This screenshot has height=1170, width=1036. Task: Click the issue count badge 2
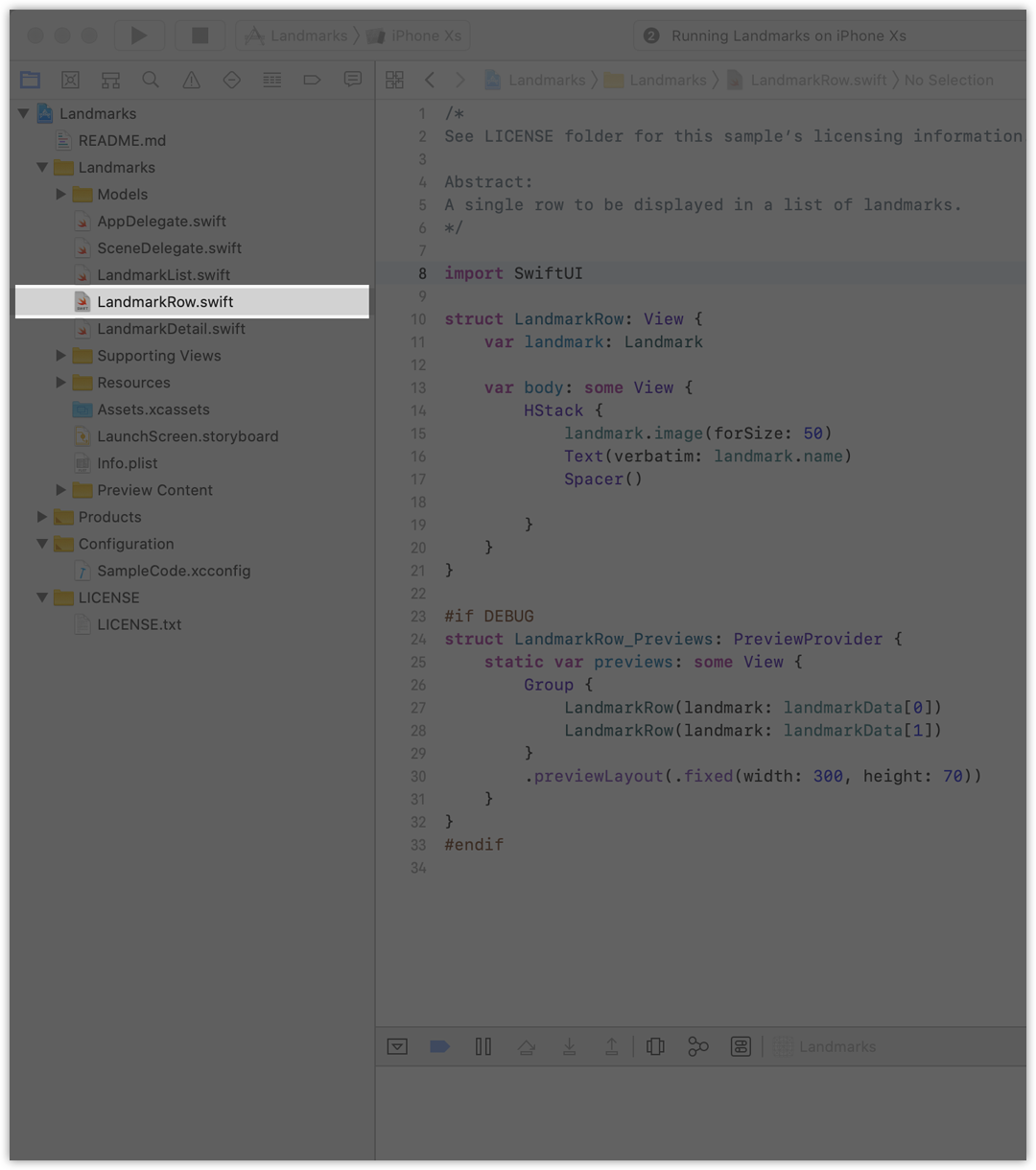pos(651,35)
